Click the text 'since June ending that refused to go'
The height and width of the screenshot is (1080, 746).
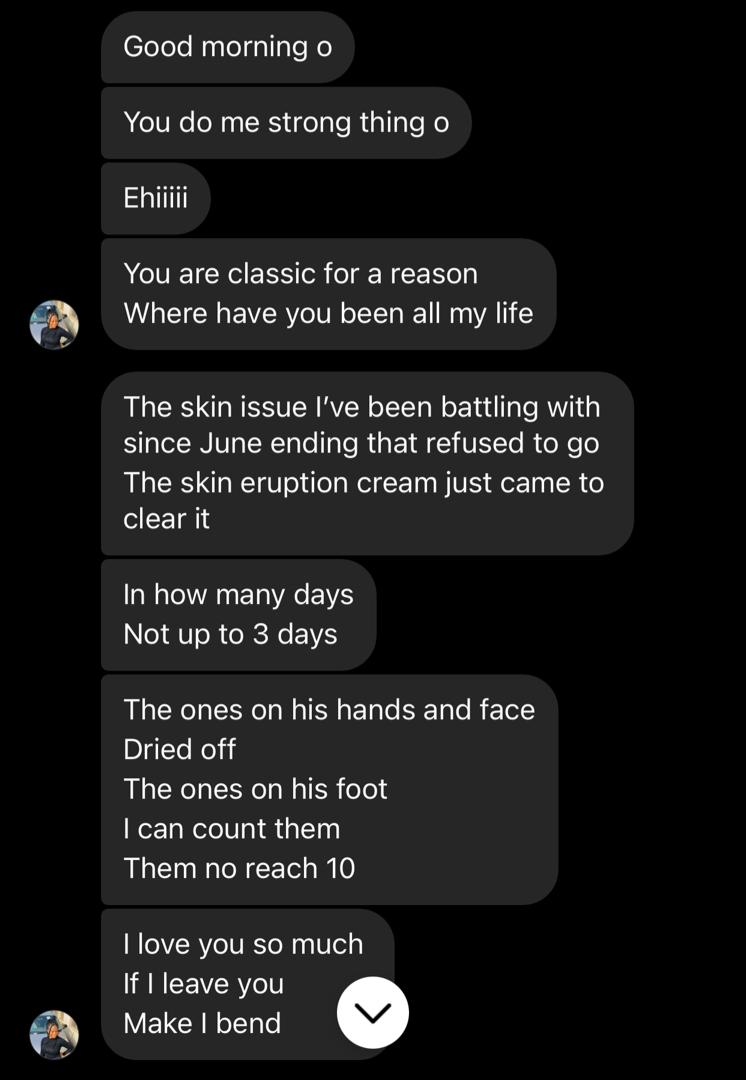pos(362,444)
